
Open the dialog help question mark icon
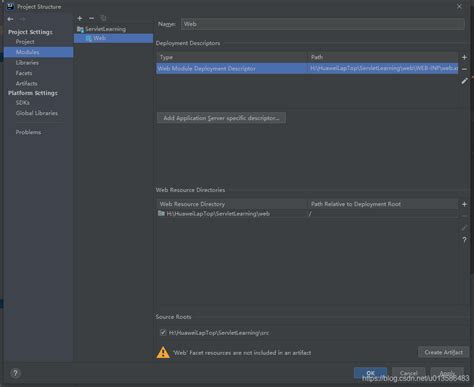[15, 373]
